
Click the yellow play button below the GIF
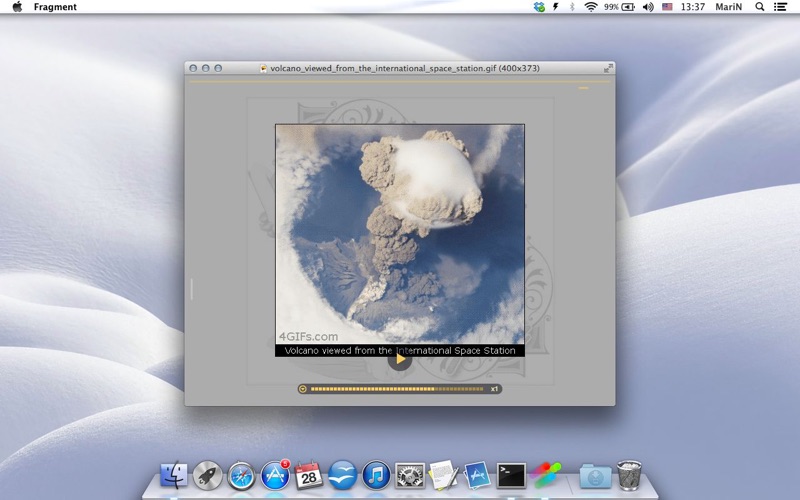401,360
